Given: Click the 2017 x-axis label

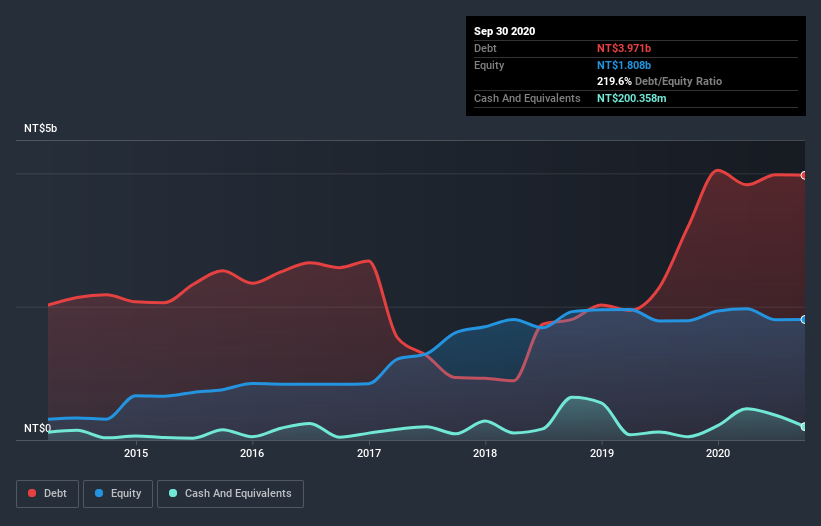Looking at the screenshot, I should pos(369,453).
